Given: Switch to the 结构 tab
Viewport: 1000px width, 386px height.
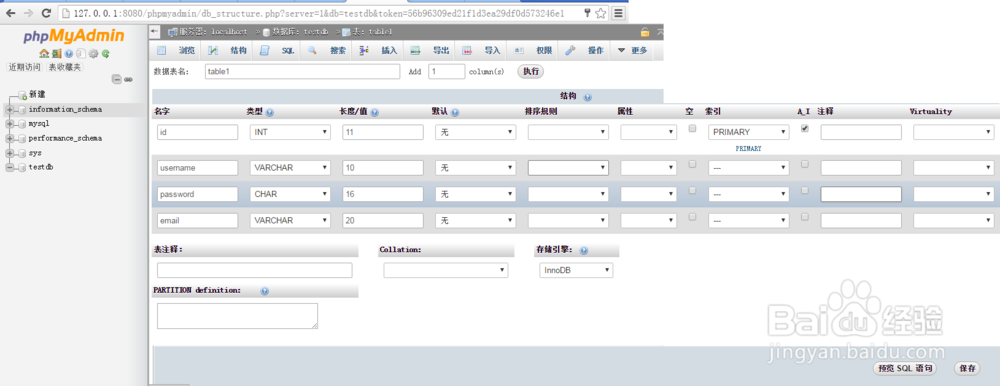Looking at the screenshot, I should click(x=228, y=50).
